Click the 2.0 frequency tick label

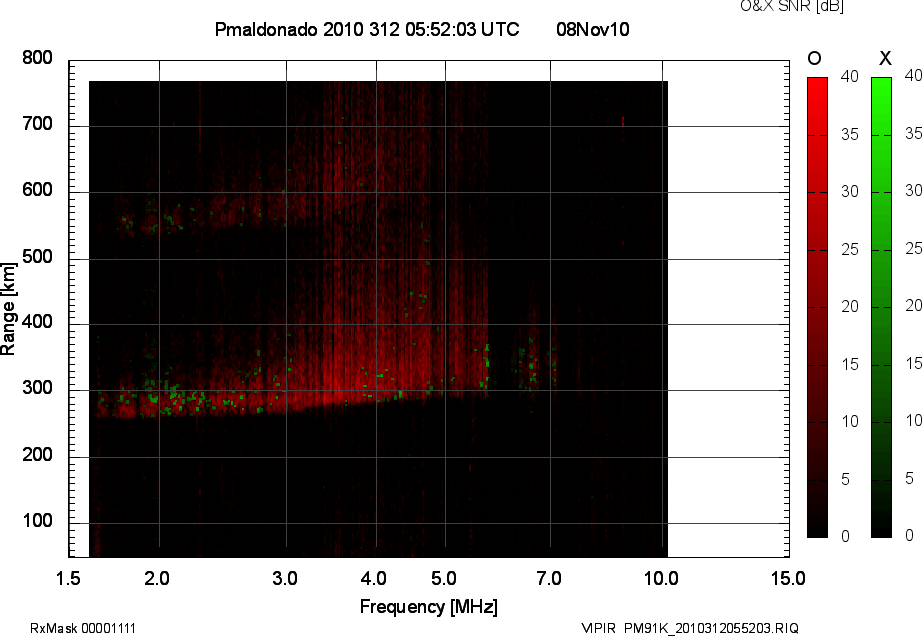[157, 578]
